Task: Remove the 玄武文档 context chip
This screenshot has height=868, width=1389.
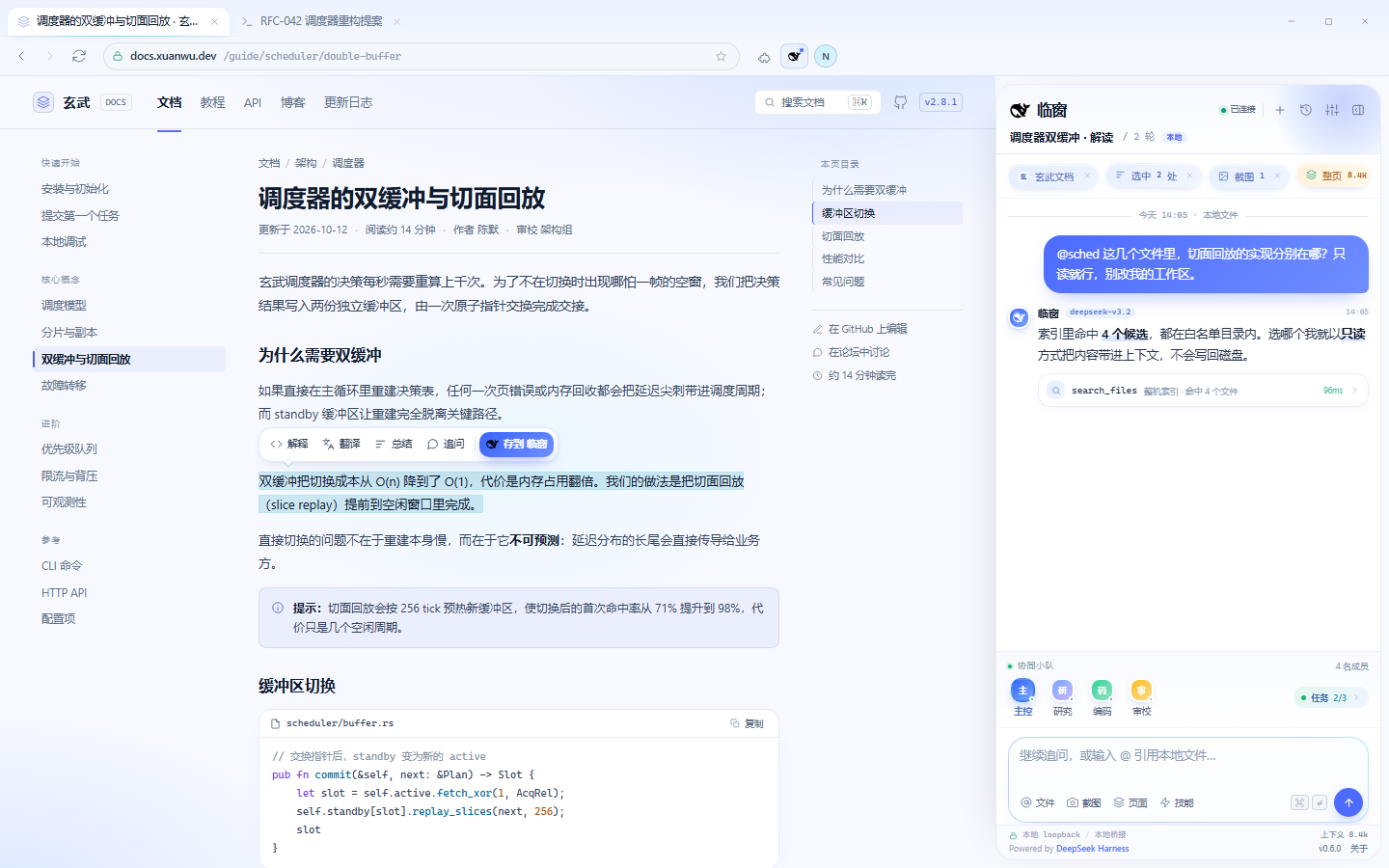Action: pyautogui.click(x=1087, y=176)
